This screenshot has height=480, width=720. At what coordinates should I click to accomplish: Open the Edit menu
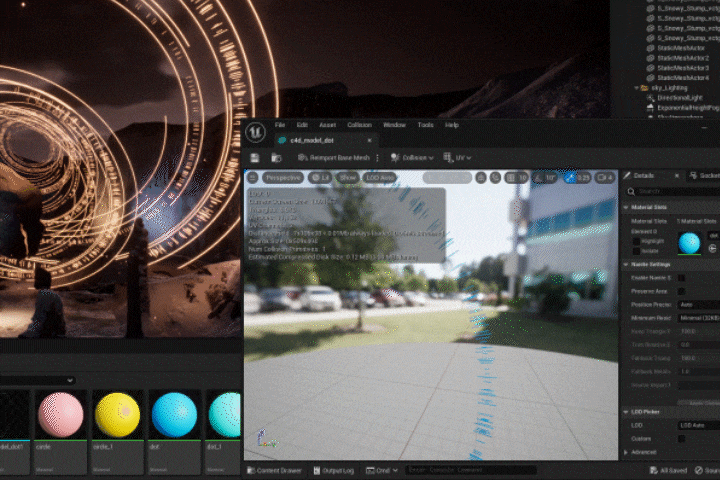[x=302, y=125]
